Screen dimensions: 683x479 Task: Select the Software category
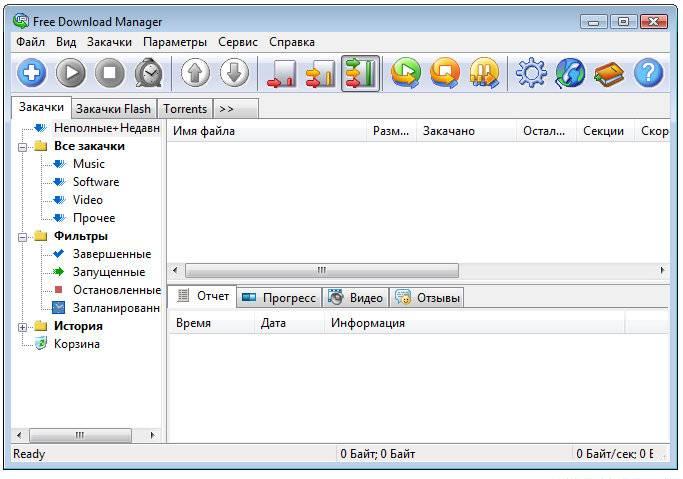pyautogui.click(x=96, y=182)
